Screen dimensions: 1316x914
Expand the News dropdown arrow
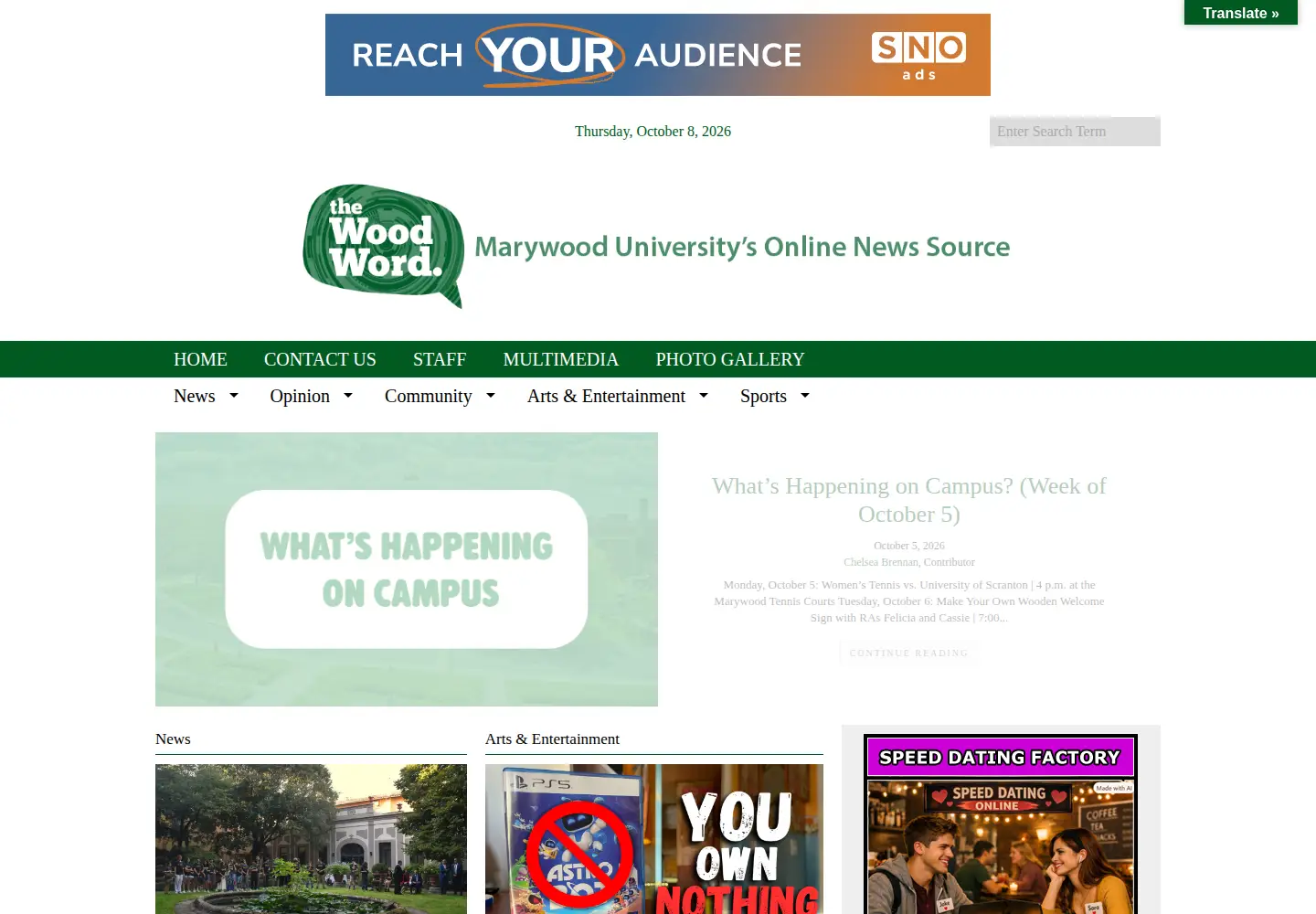pos(234,396)
